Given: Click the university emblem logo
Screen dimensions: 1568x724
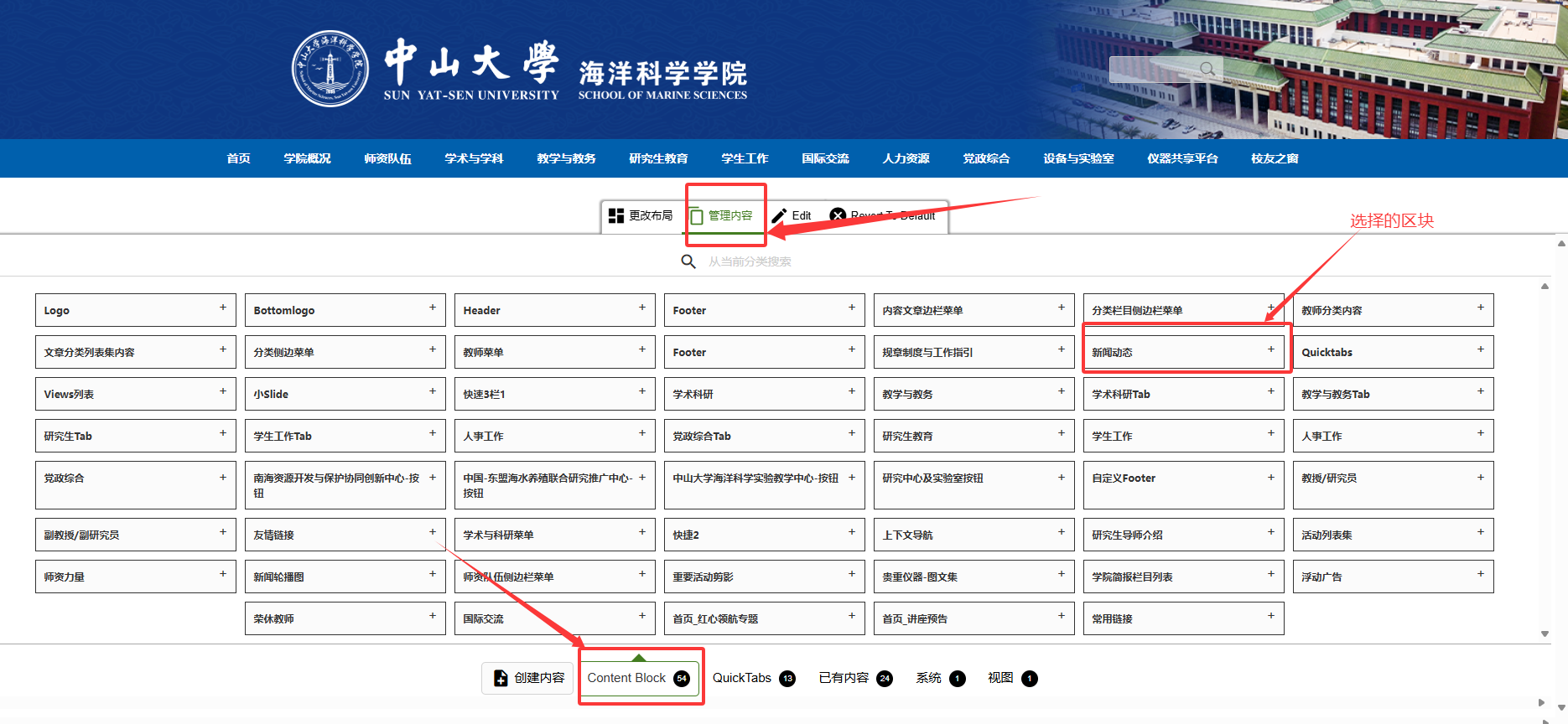Looking at the screenshot, I should click(x=330, y=69).
